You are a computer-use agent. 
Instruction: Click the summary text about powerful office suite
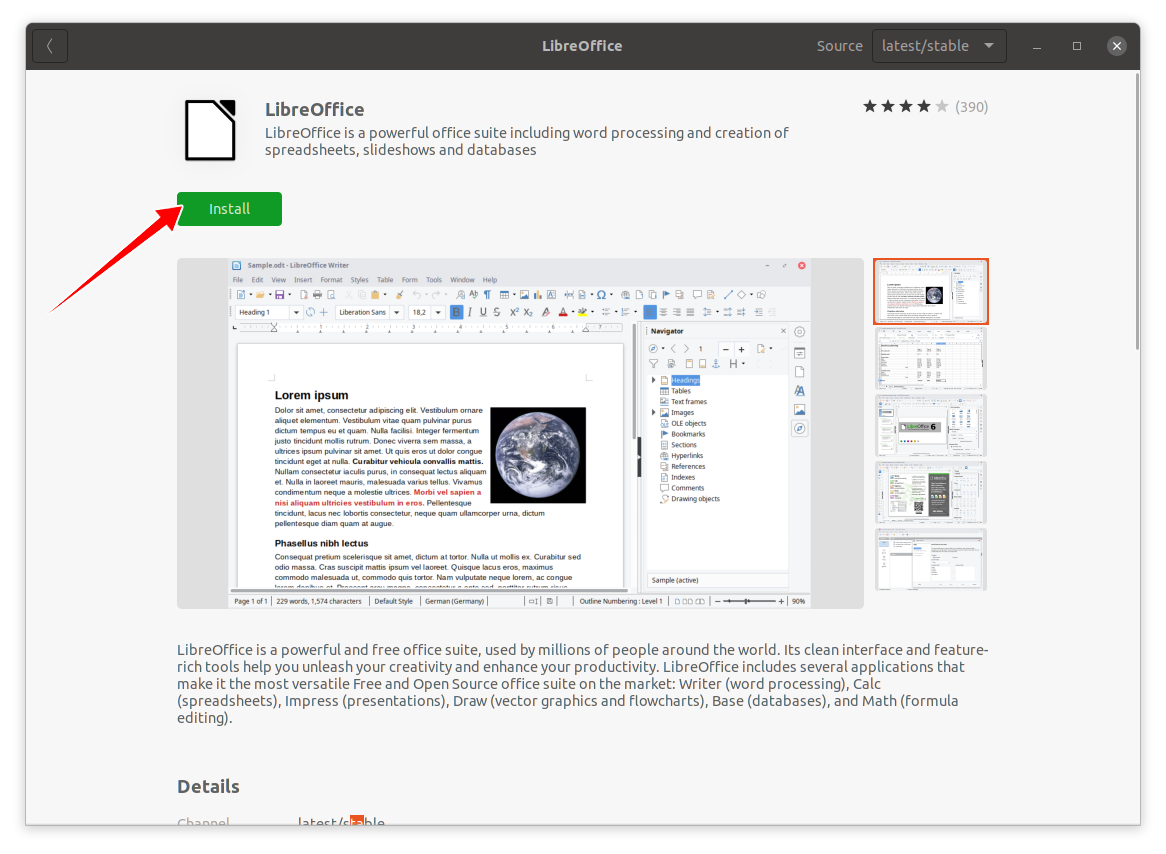(526, 141)
